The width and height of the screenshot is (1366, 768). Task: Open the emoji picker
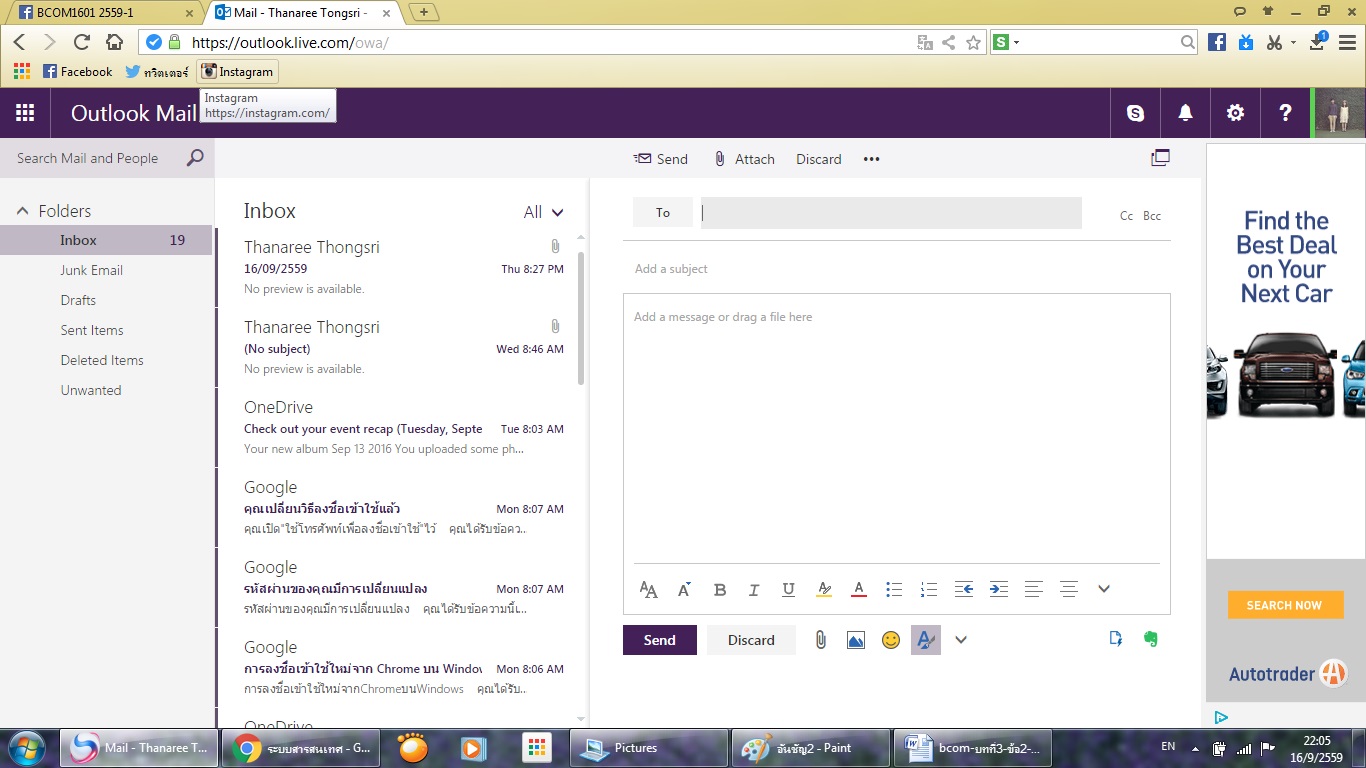pyautogui.click(x=891, y=640)
